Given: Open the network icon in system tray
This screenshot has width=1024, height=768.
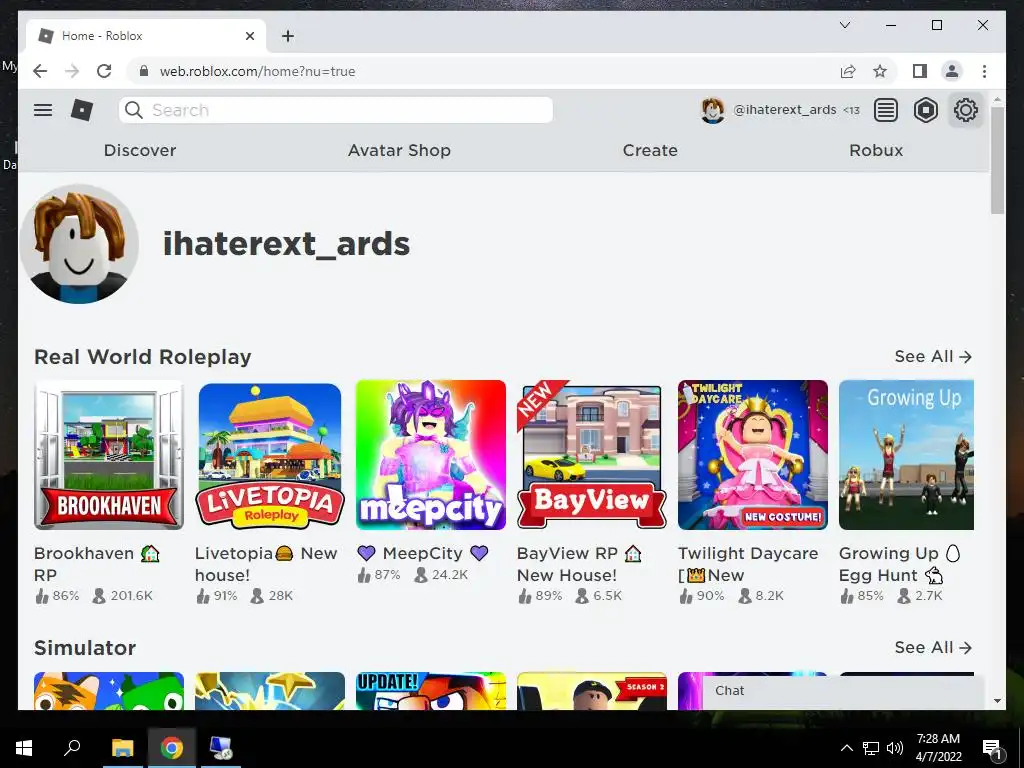Looking at the screenshot, I should click(871, 748).
